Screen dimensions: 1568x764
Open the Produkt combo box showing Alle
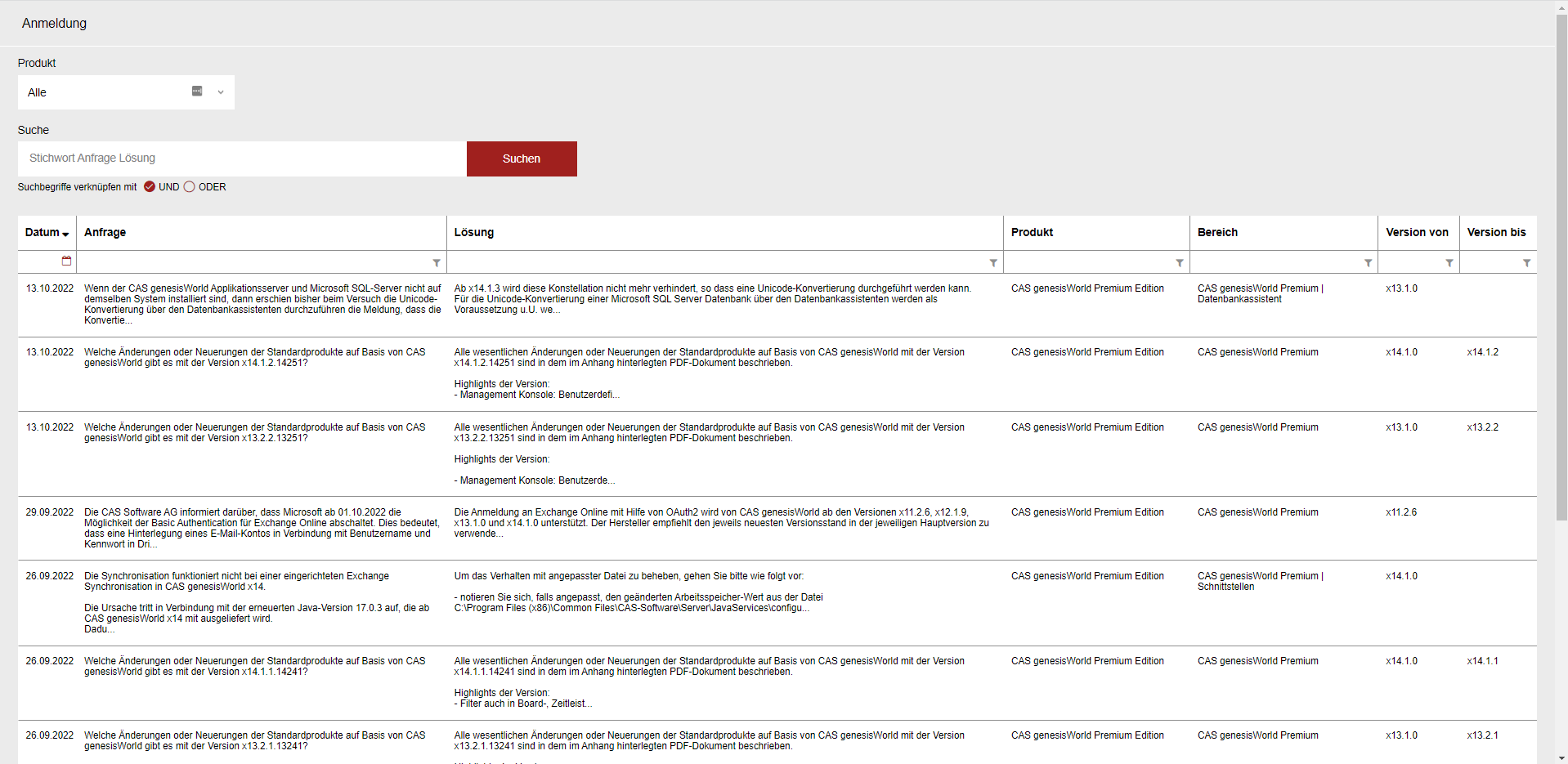point(126,92)
